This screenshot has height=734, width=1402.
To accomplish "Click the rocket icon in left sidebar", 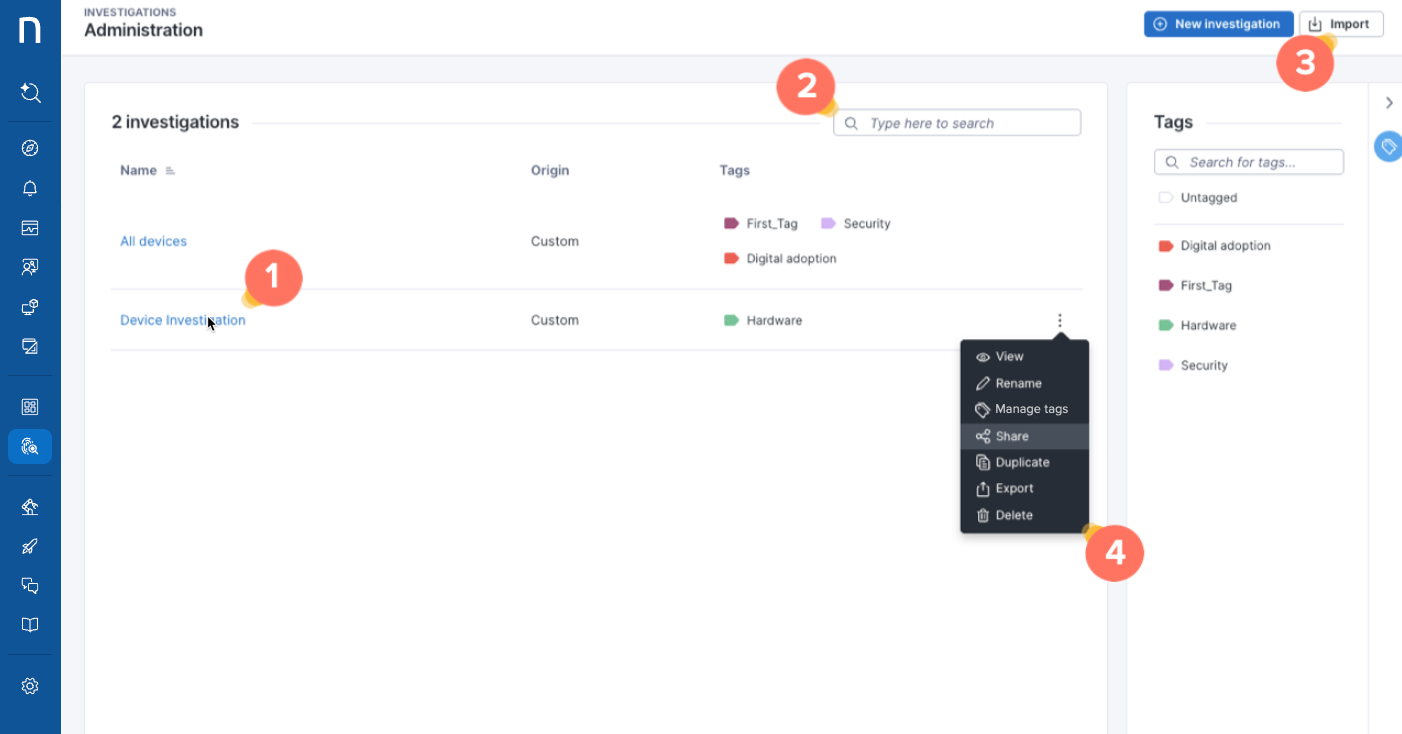I will (x=30, y=546).
